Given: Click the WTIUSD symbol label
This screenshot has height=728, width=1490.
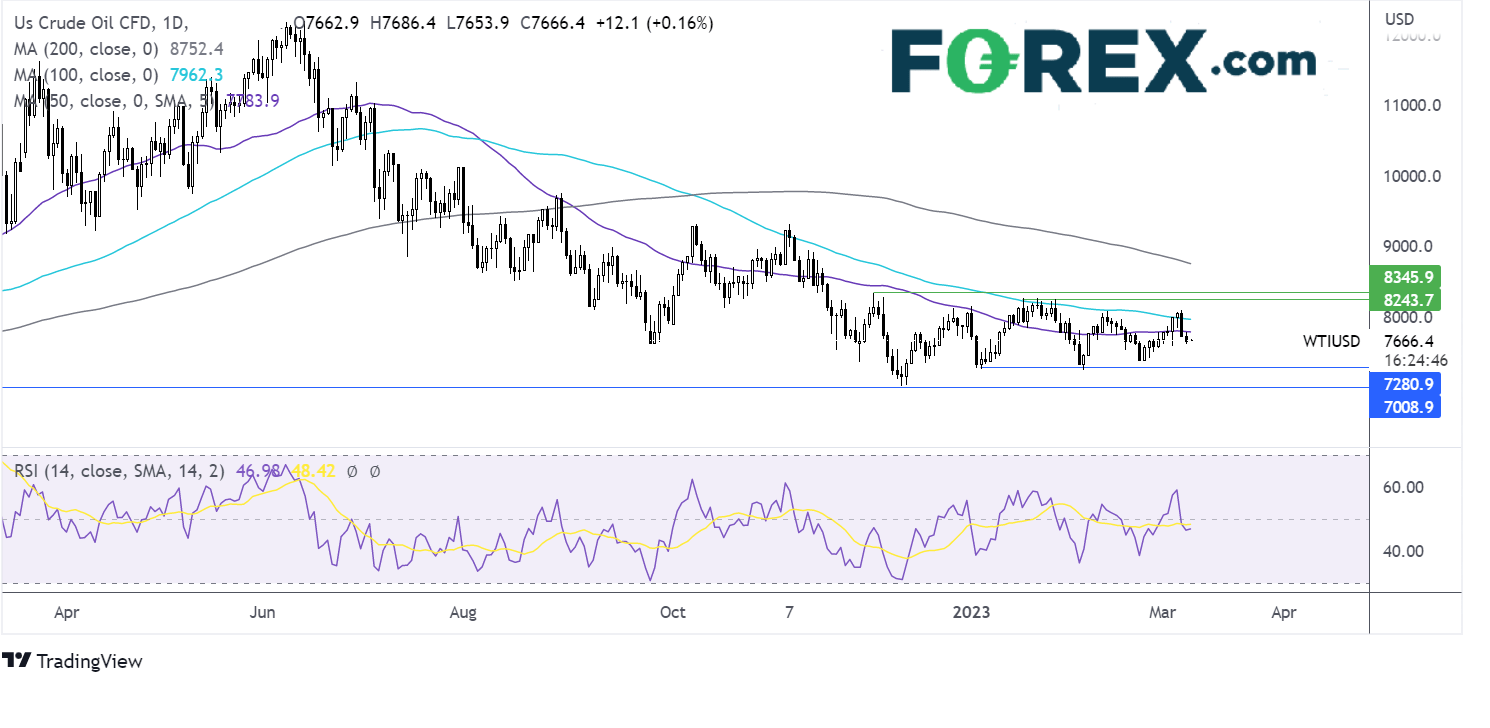Looking at the screenshot, I should (x=1331, y=342).
